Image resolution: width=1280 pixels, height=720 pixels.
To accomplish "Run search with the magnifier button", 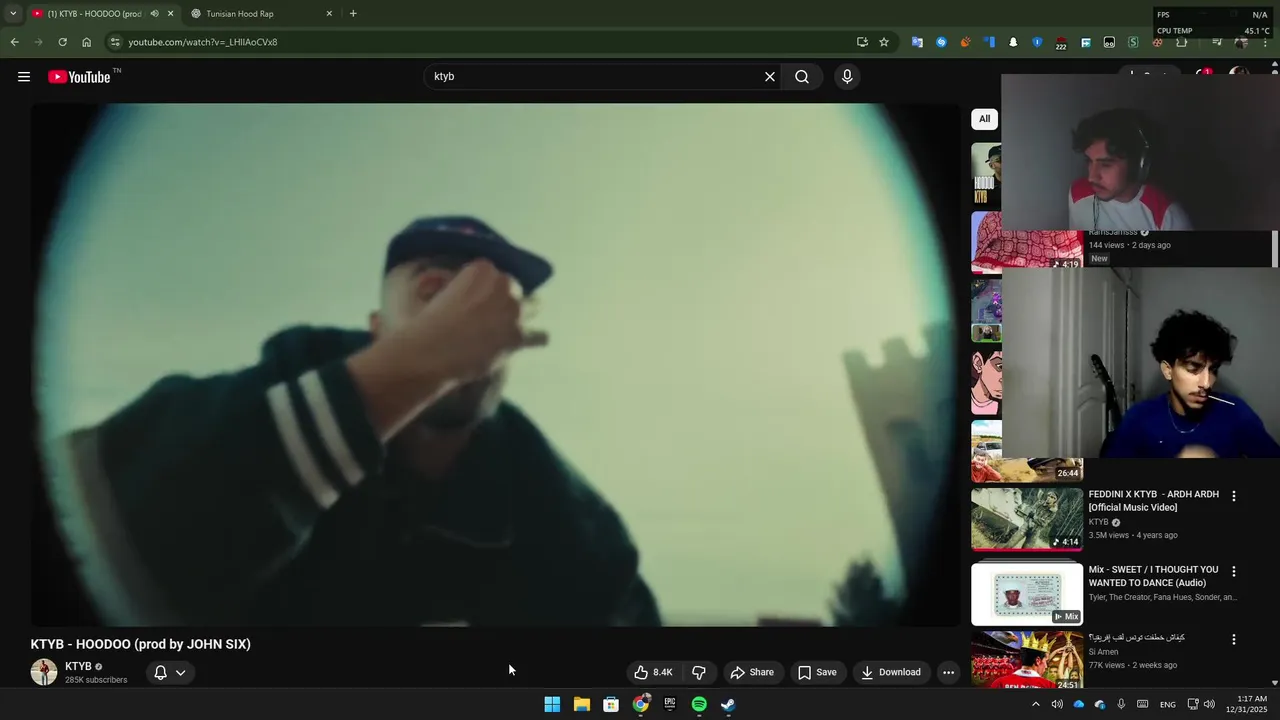I will point(802,77).
